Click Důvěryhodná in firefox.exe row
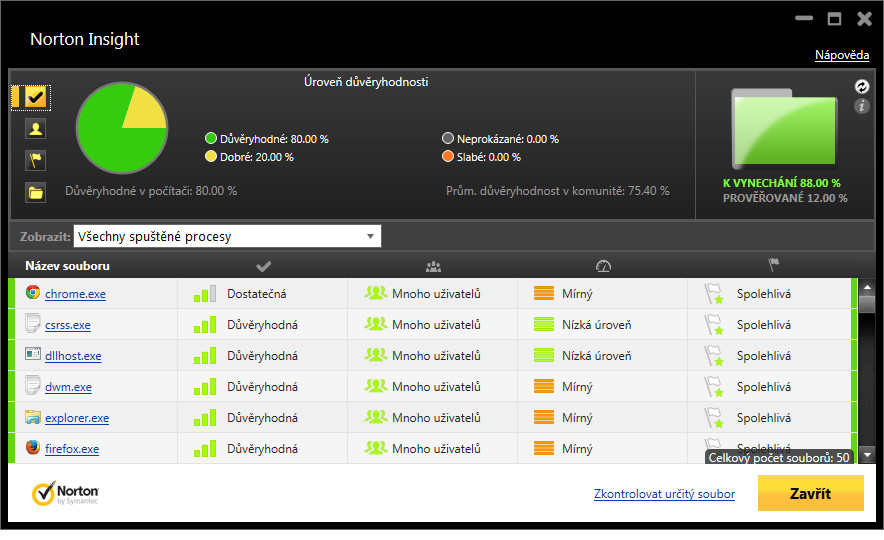 tap(262, 449)
